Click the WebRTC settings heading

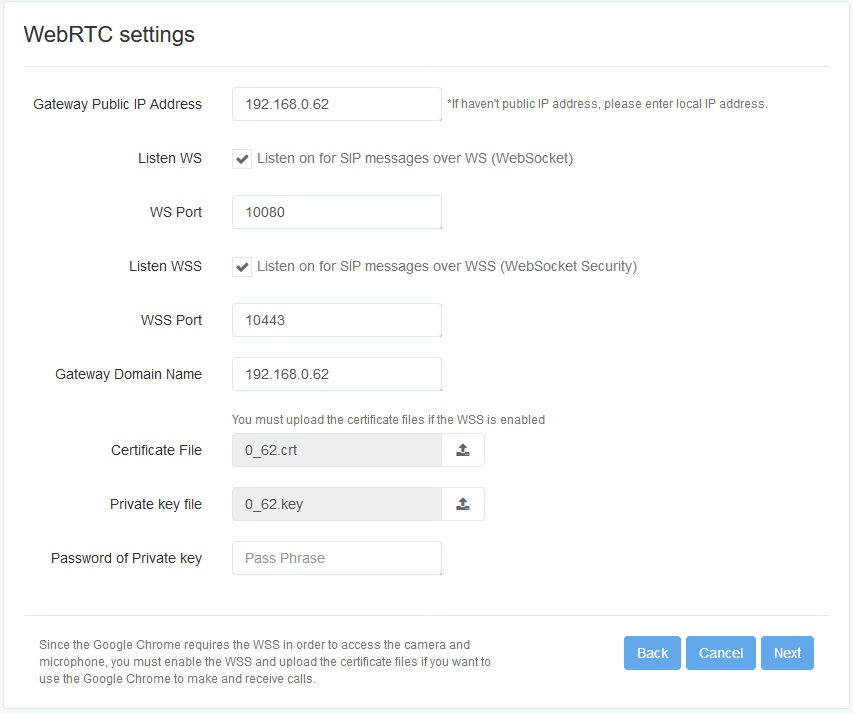pos(109,34)
